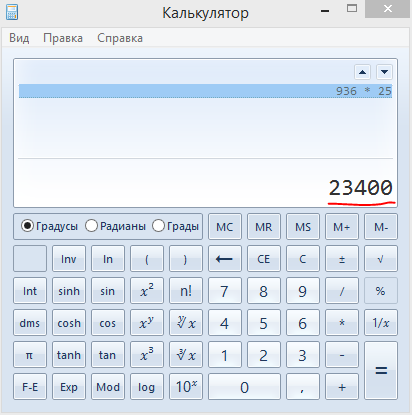Click the digit 3 key
The height and width of the screenshot is (415, 412).
tap(303, 355)
